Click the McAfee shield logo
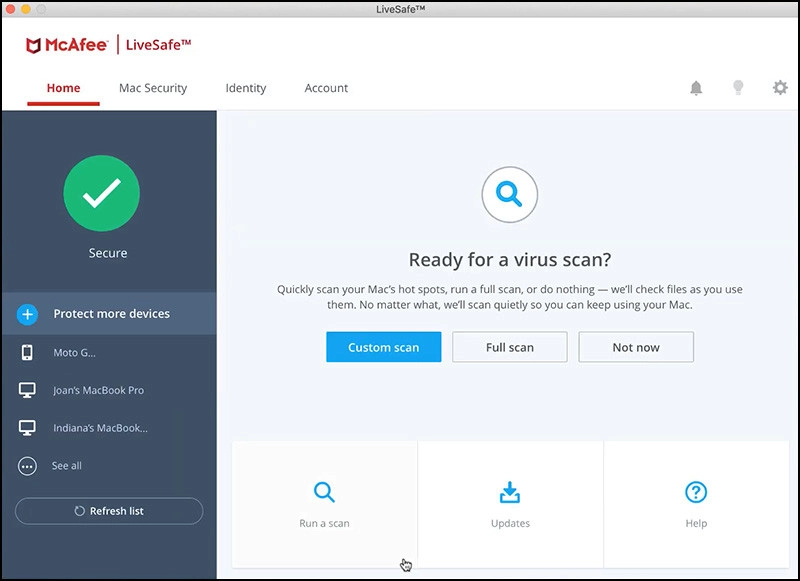The image size is (800, 581). tap(33, 45)
